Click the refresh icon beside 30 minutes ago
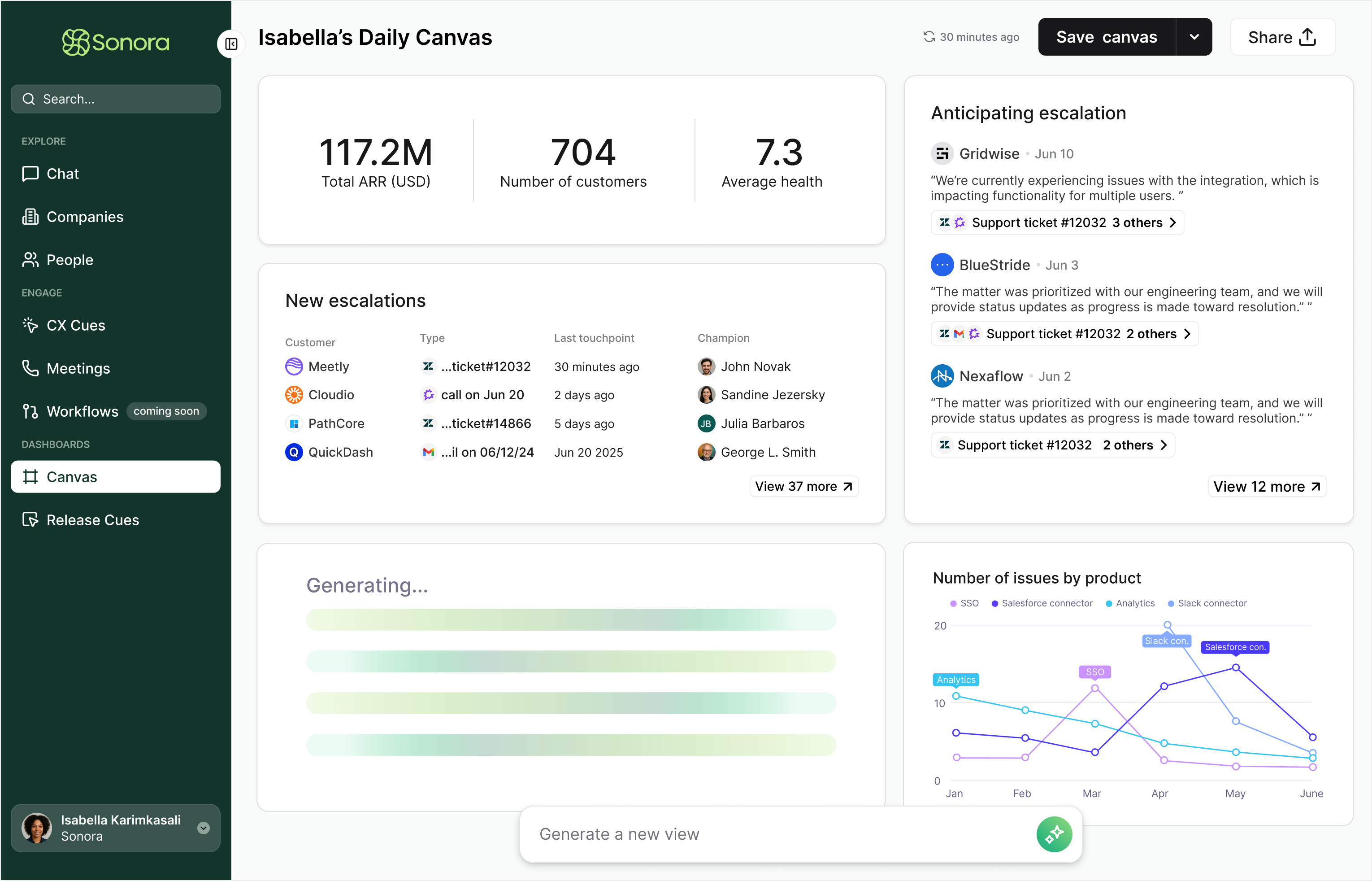This screenshot has height=881, width=1372. pyautogui.click(x=929, y=37)
